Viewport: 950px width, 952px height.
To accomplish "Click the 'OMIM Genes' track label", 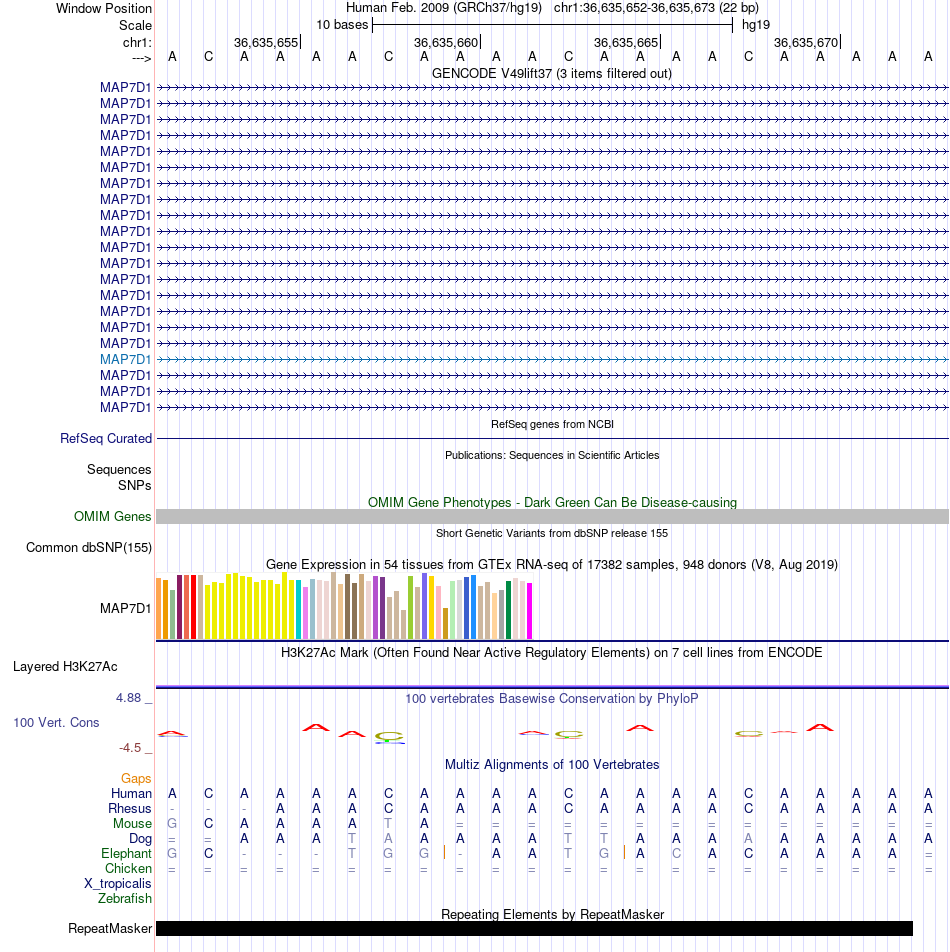I will pos(112,516).
